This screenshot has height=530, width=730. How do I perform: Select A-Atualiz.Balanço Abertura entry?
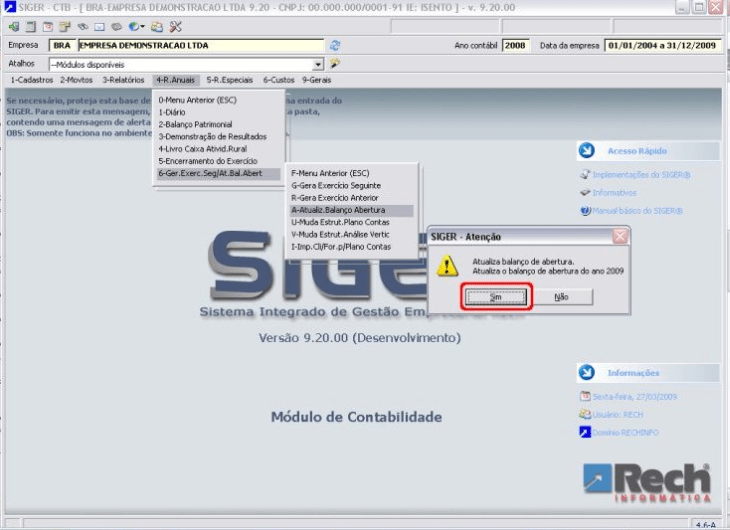tap(351, 210)
